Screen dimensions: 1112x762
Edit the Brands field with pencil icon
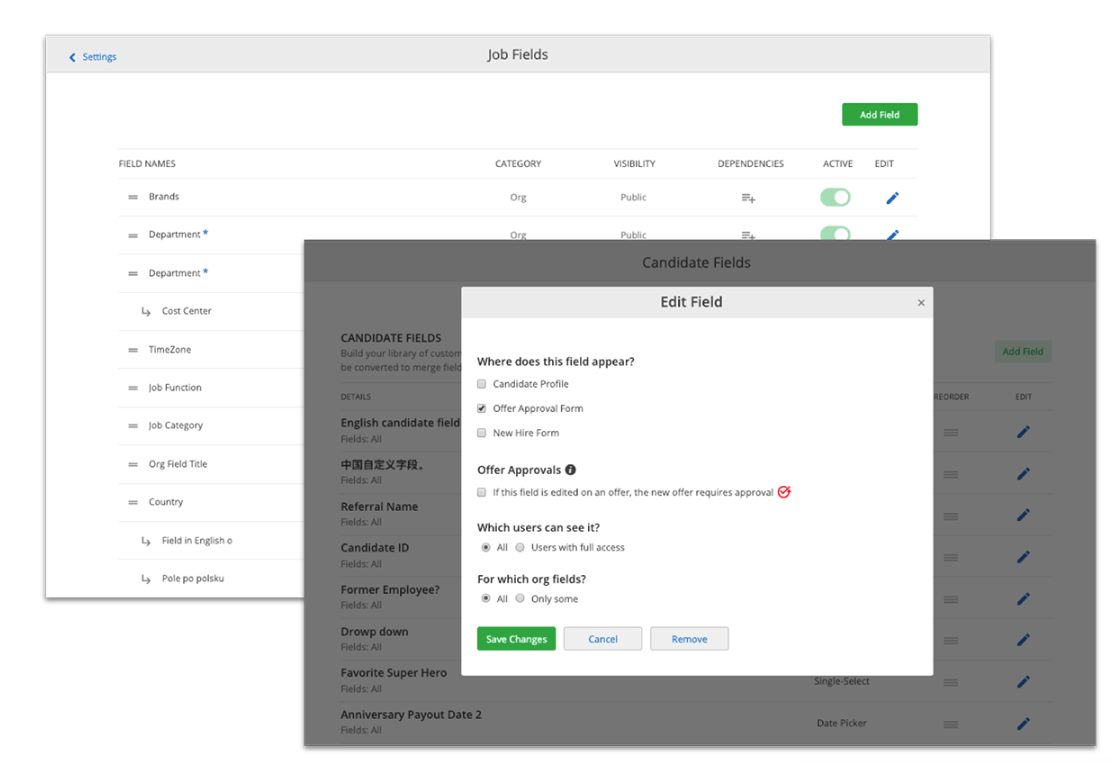(892, 198)
